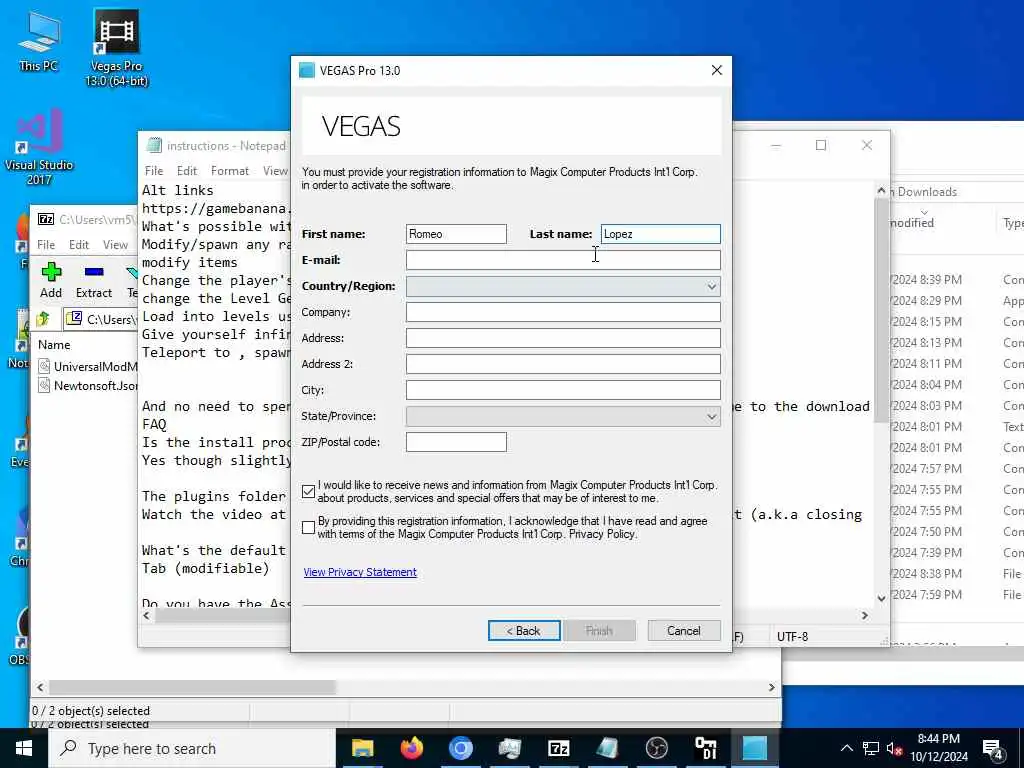
Task: Select UniversalModM file icon in 7-Zip
Action: (x=44, y=366)
